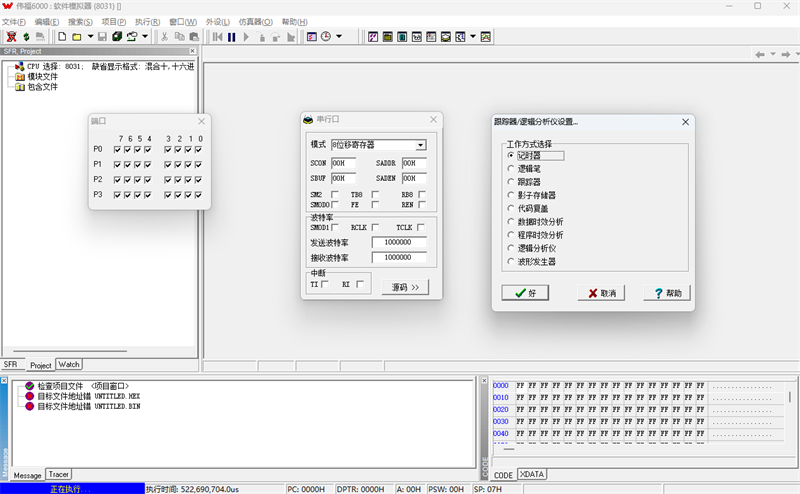Toggle P3 bit 3 checkbox in port window
The height and width of the screenshot is (494, 800).
(x=168, y=195)
